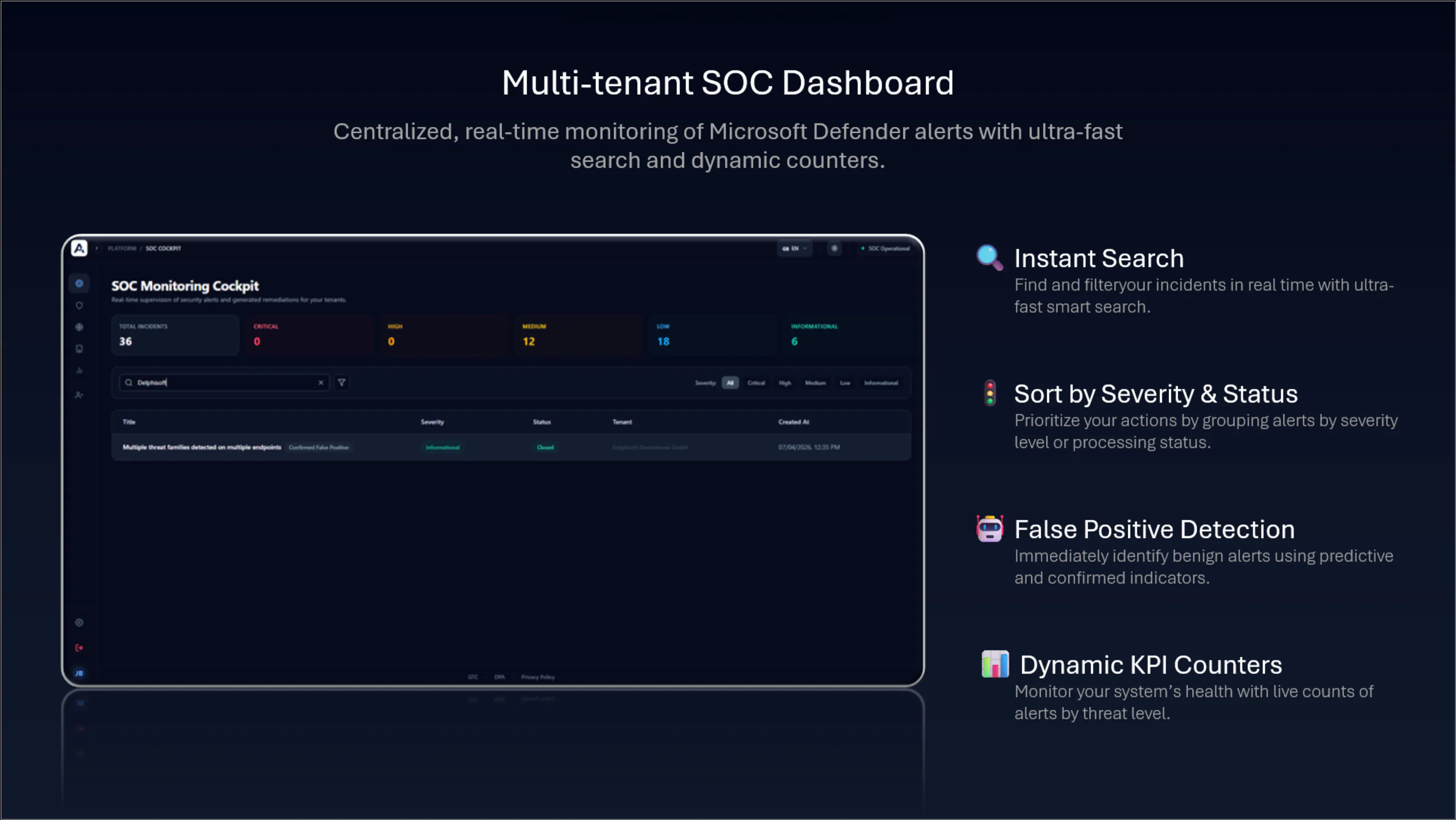The width and height of the screenshot is (1456, 820).
Task: Click the traffic light Sort by Severity emoji
Action: tap(990, 393)
